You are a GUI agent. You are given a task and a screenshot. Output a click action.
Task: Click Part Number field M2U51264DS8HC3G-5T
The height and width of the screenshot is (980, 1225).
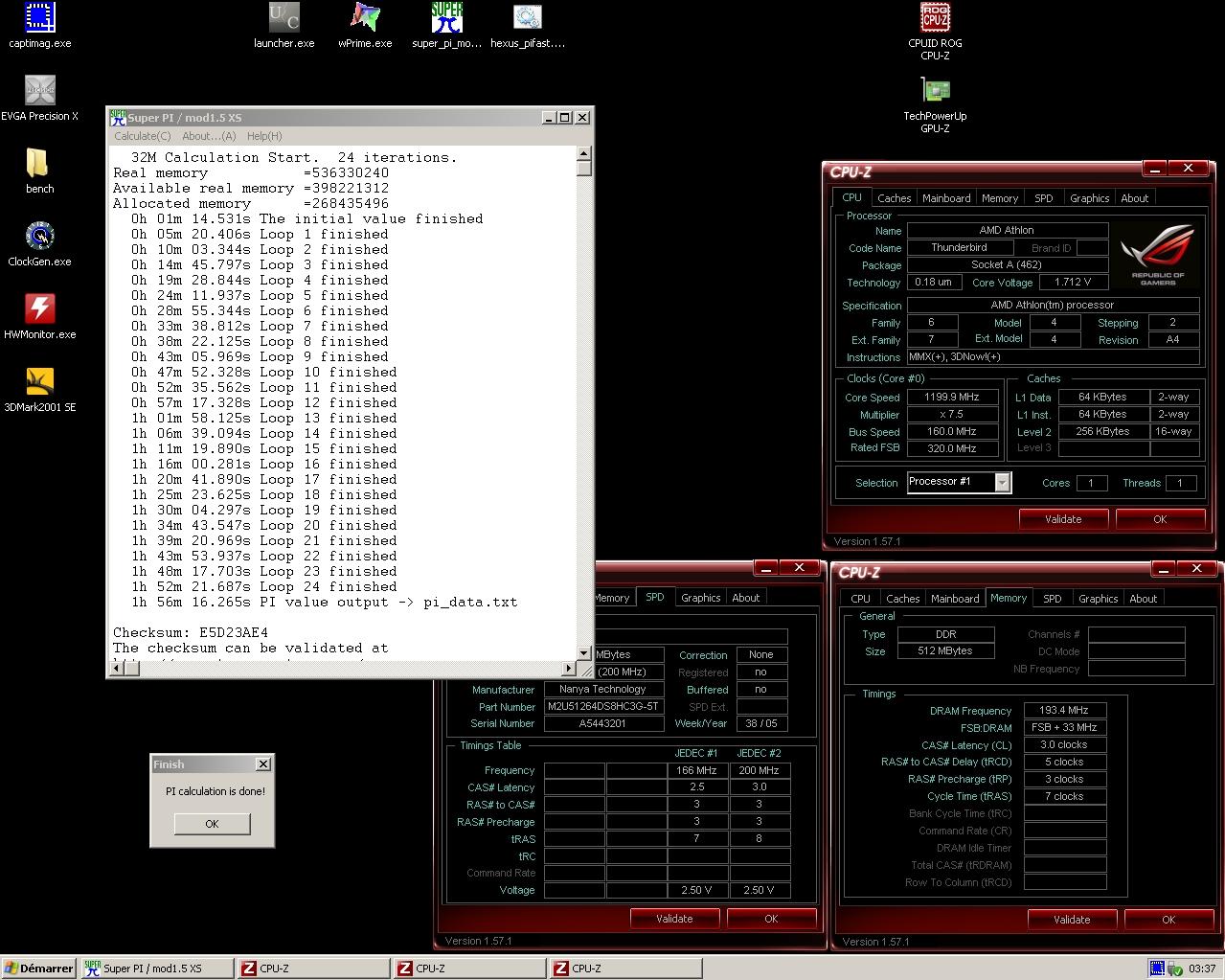[x=603, y=707]
